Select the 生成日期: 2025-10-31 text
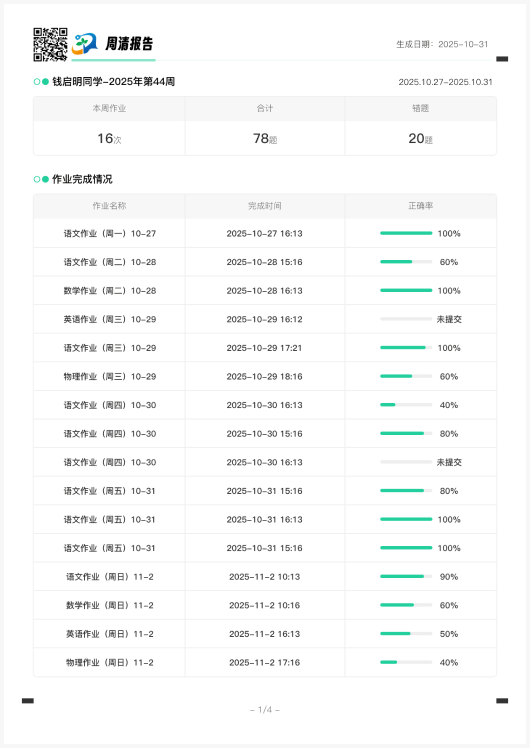The image size is (530, 748). 442,44
